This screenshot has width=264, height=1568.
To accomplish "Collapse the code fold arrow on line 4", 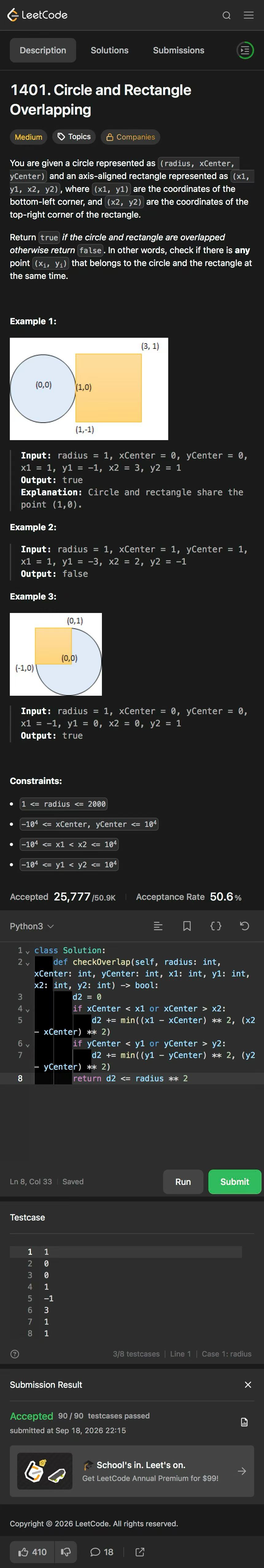I will coord(27,1009).
